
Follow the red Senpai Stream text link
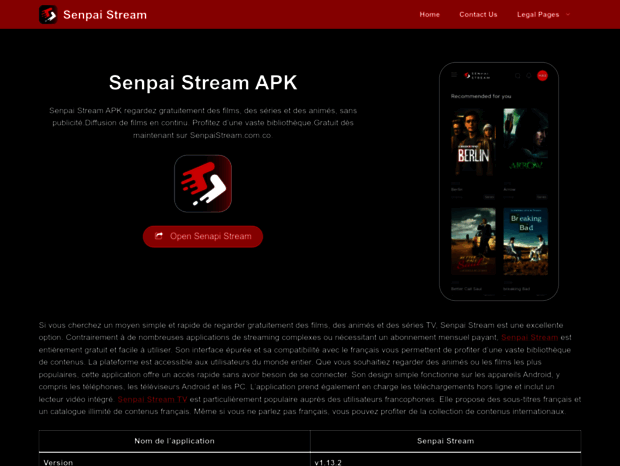tap(529, 338)
